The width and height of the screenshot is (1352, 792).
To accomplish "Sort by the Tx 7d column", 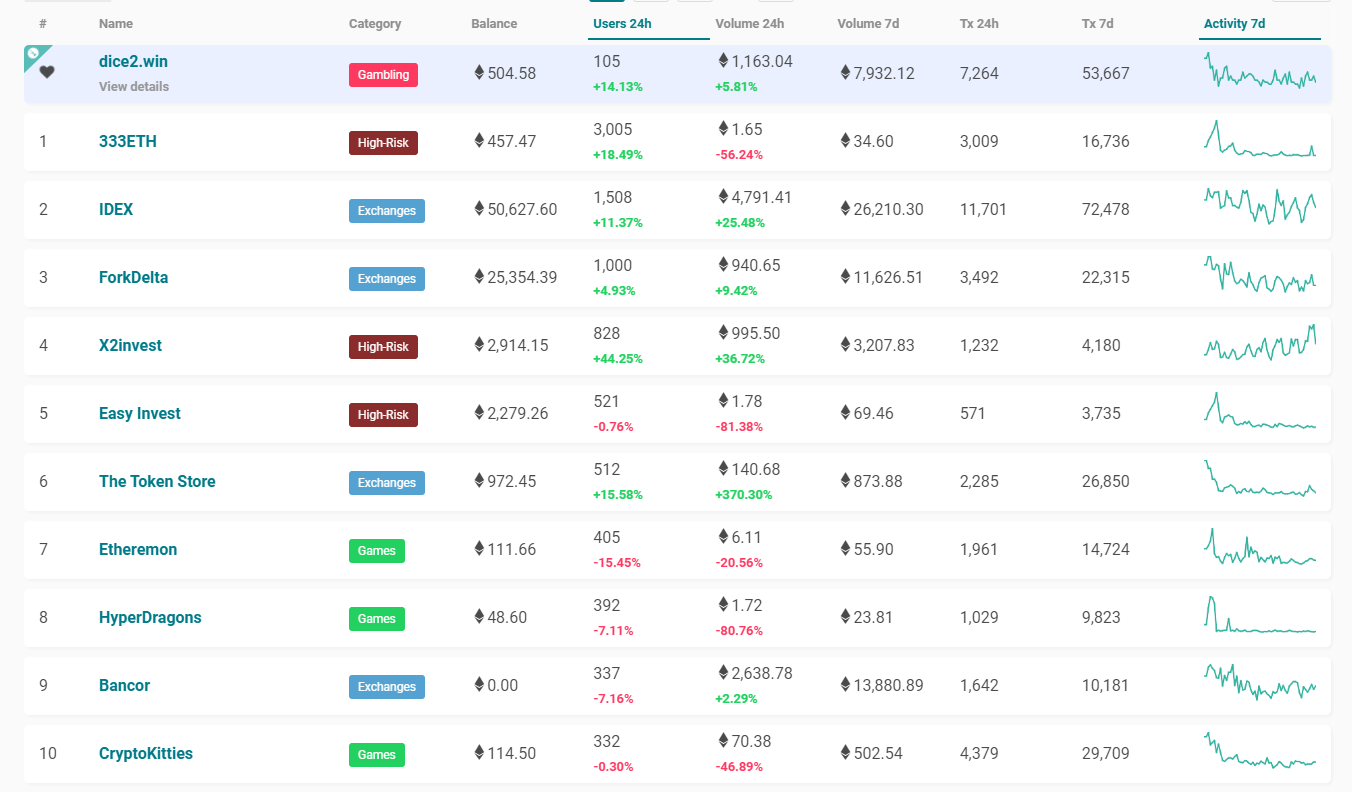I will pos(1097,23).
